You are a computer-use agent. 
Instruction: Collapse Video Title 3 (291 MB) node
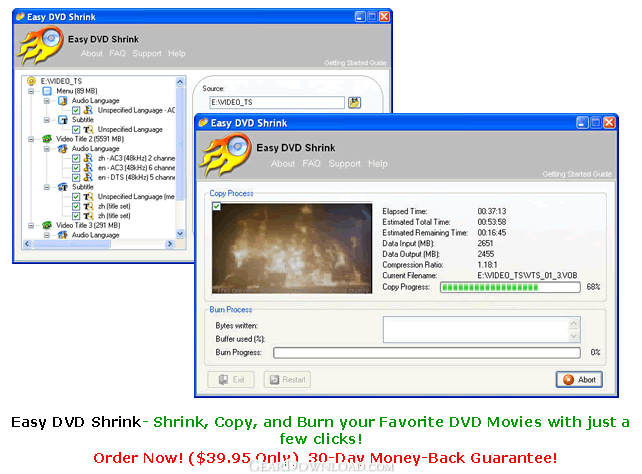(x=31, y=225)
